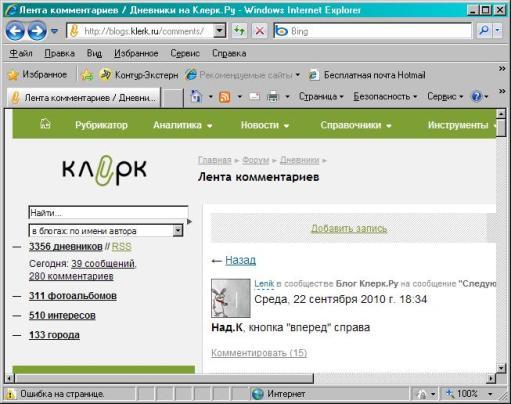The width and height of the screenshot is (511, 404).
Task: Click the printer icon in command bar
Action: [273, 97]
